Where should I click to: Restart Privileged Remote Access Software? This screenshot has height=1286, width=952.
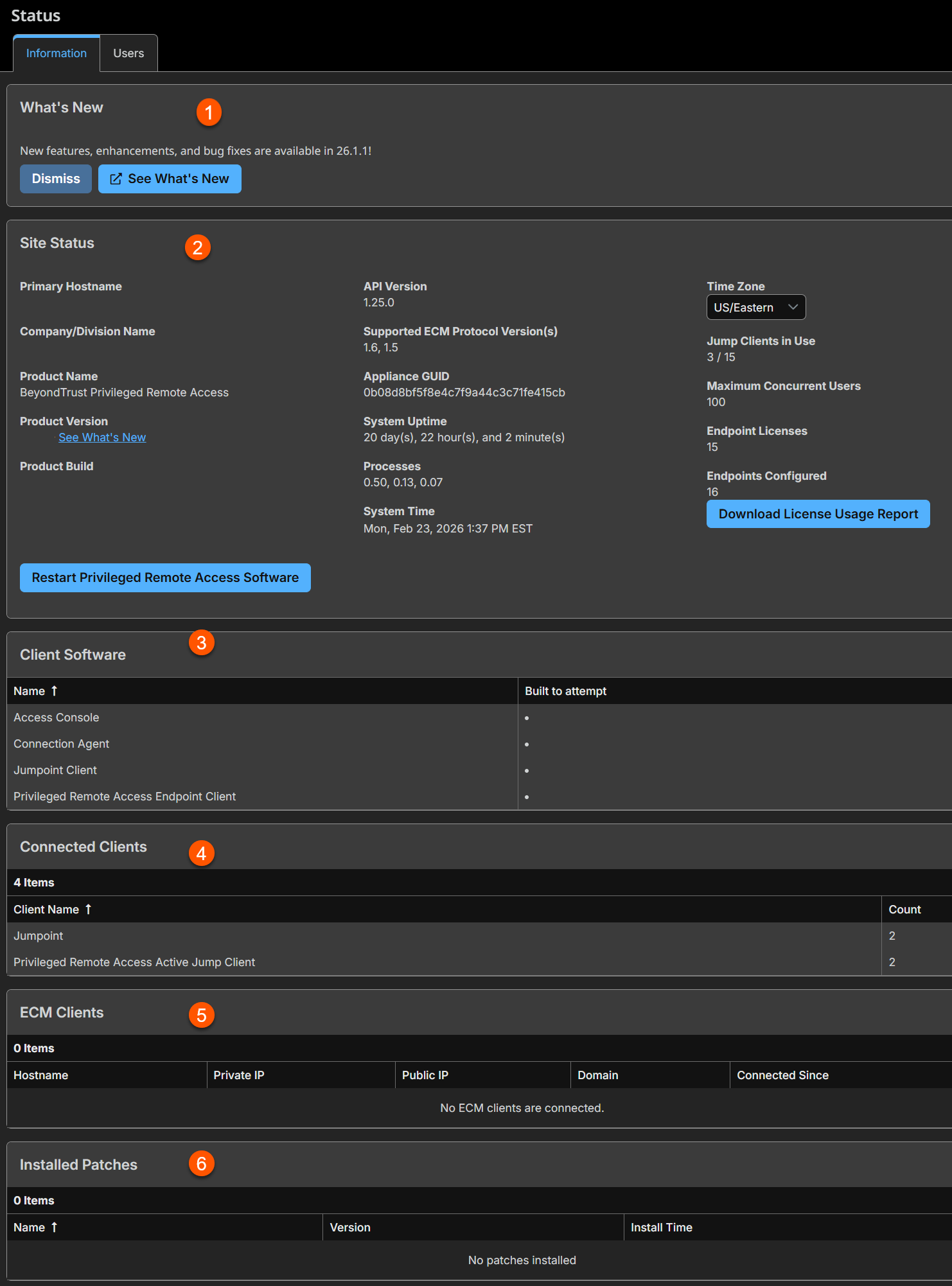[x=165, y=577]
